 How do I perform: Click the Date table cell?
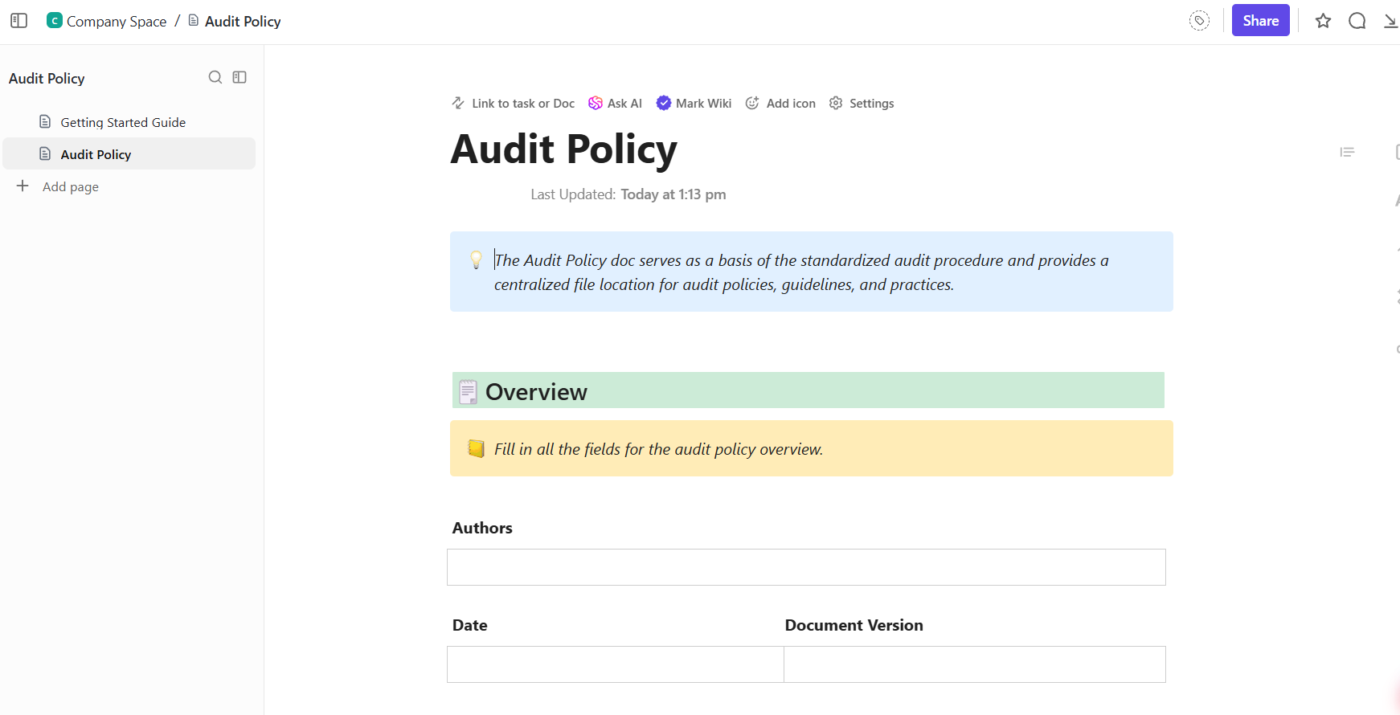(x=615, y=664)
